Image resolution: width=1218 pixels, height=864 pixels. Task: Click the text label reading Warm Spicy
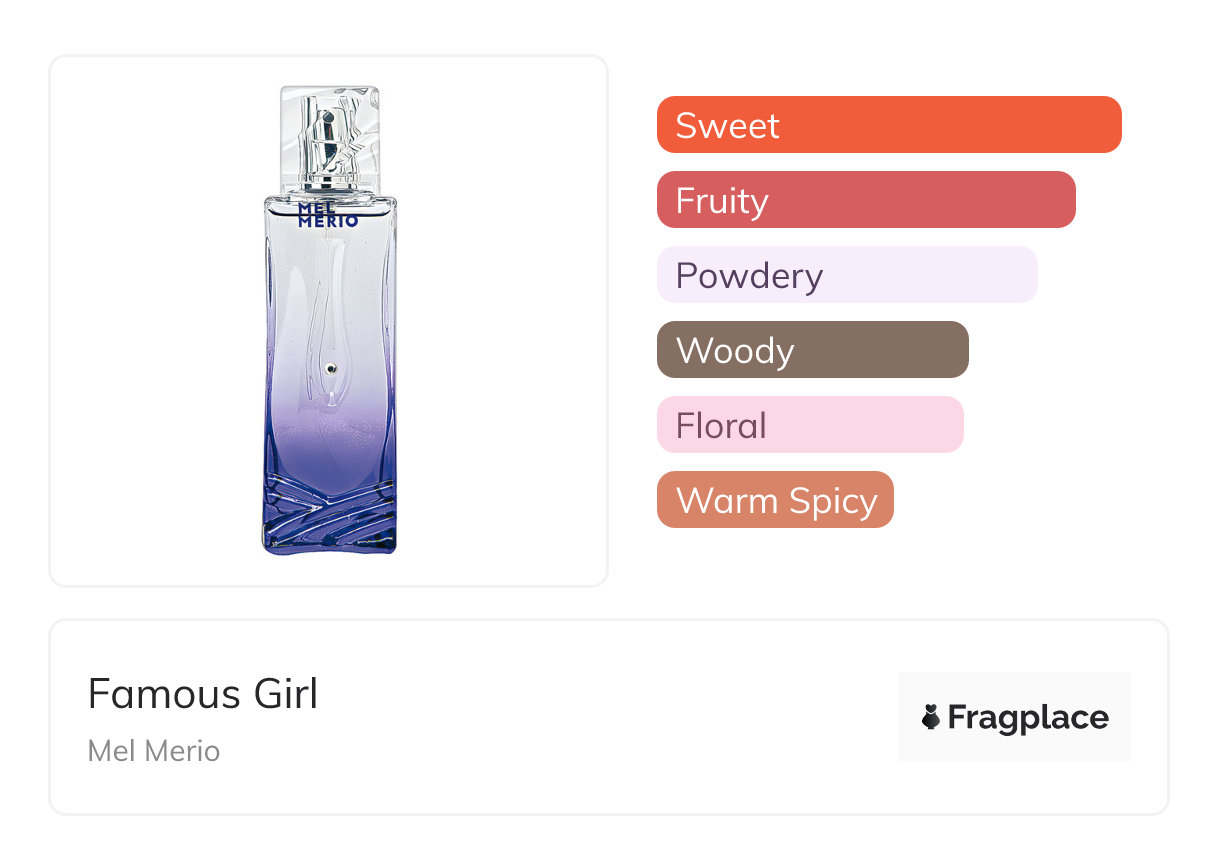pos(776,501)
